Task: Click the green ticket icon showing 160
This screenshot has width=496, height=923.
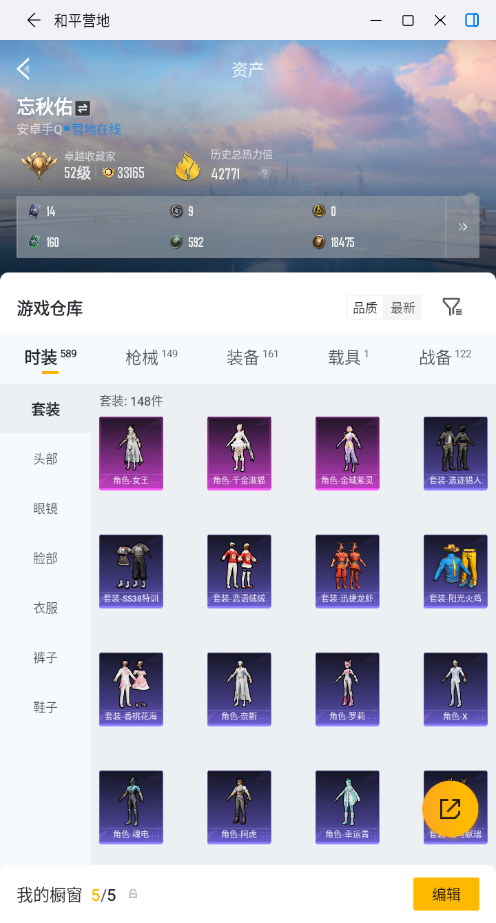Action: click(34, 242)
